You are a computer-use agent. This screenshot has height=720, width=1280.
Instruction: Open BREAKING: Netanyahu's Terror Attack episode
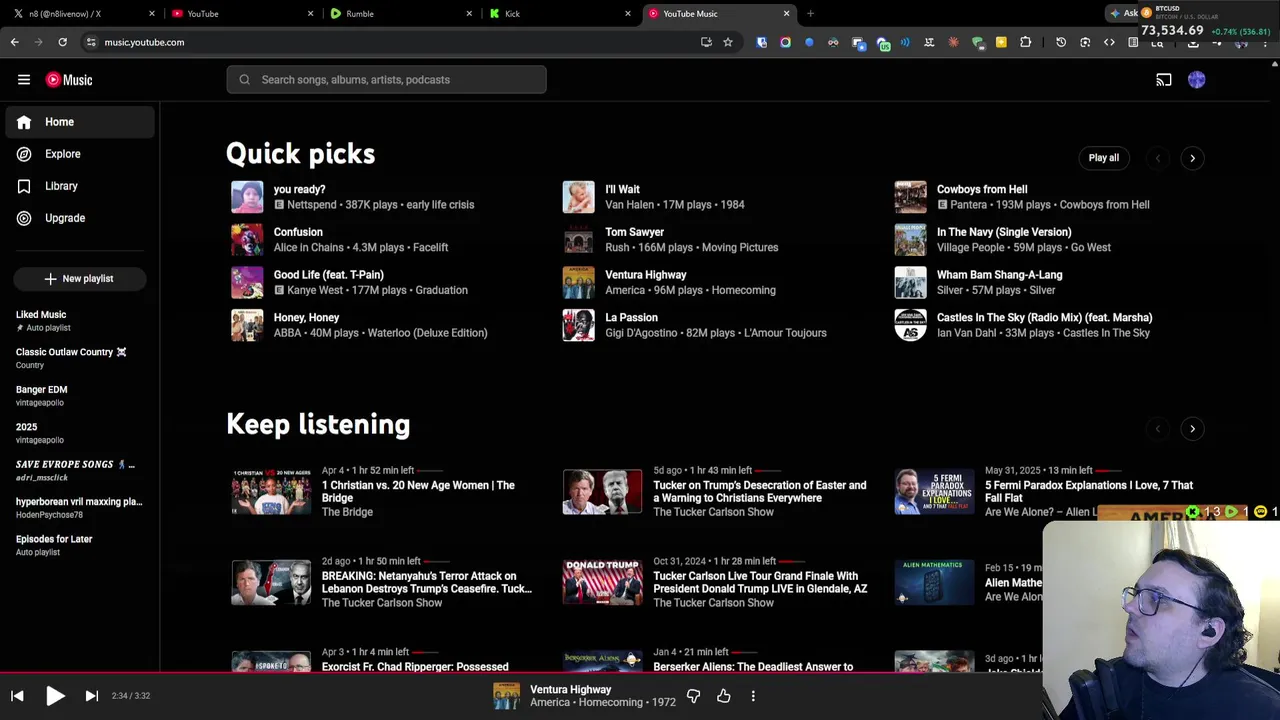coord(426,583)
